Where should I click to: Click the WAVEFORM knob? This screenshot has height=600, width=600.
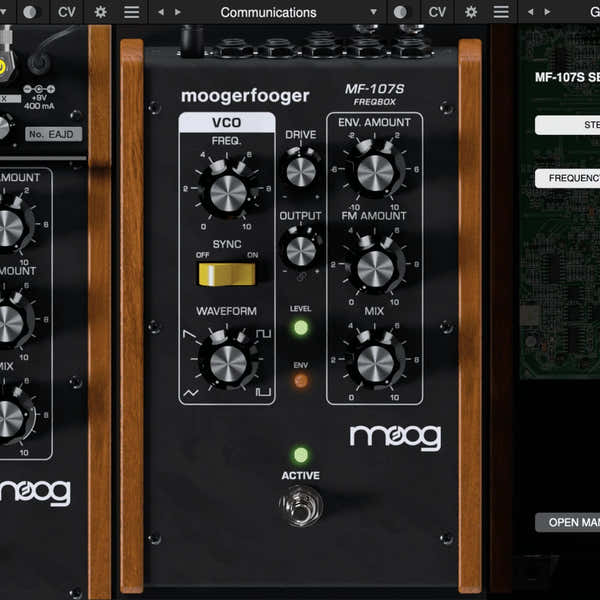click(228, 364)
